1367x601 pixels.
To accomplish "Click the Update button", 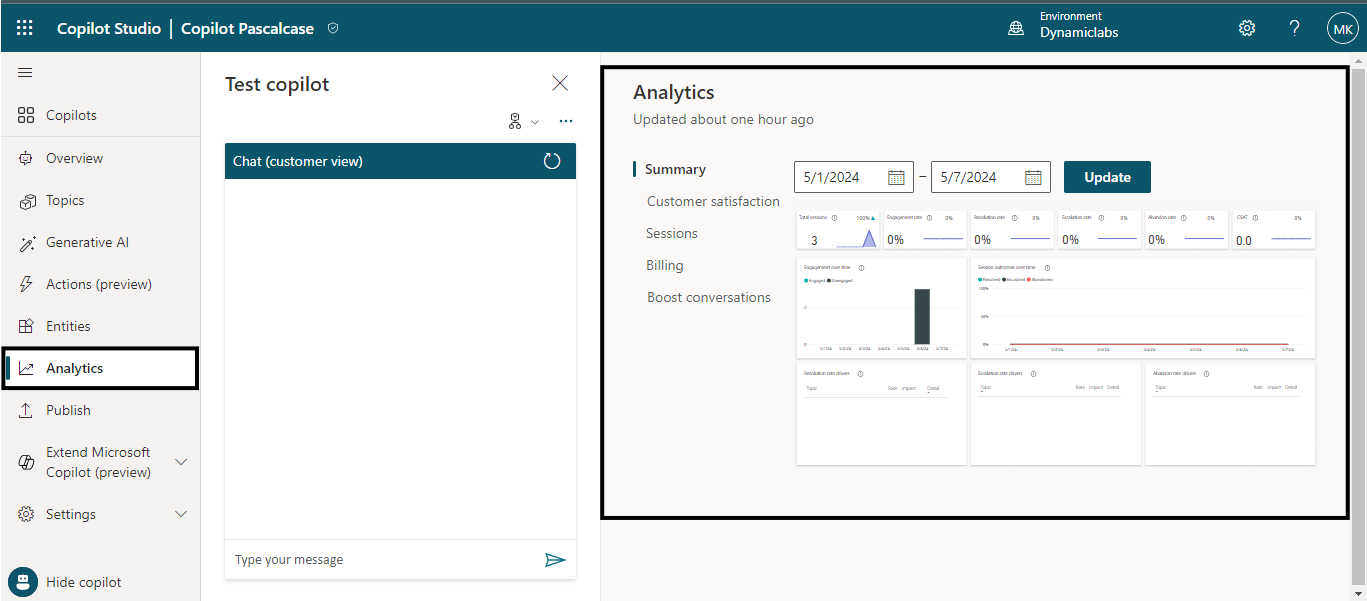I will pyautogui.click(x=1107, y=177).
